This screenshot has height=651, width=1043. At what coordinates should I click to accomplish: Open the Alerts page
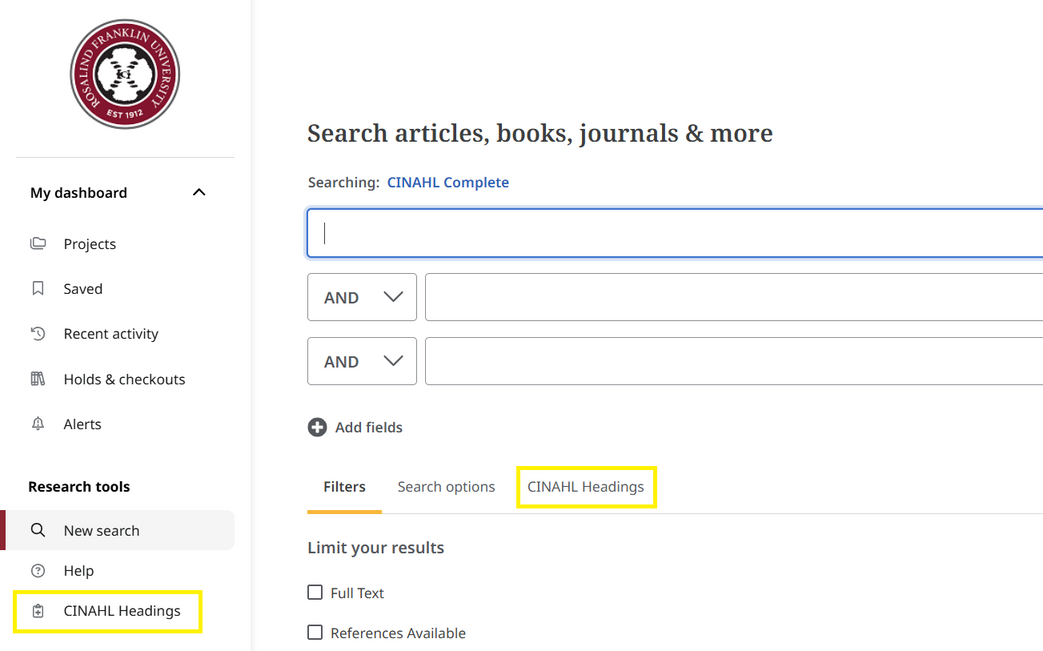(x=82, y=424)
